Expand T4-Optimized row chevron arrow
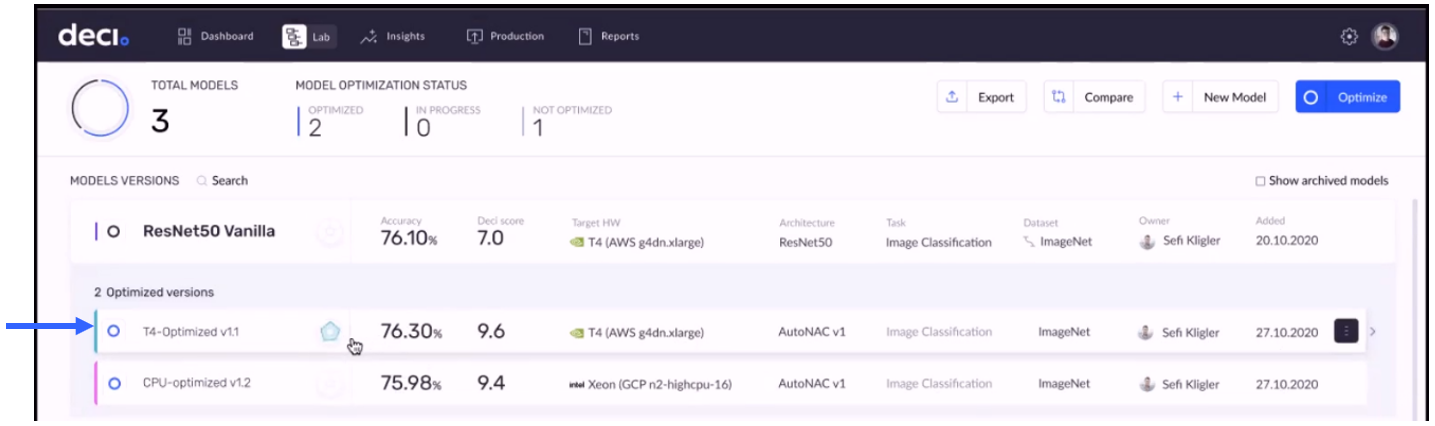This screenshot has width=1435, height=426. pos(1372,331)
